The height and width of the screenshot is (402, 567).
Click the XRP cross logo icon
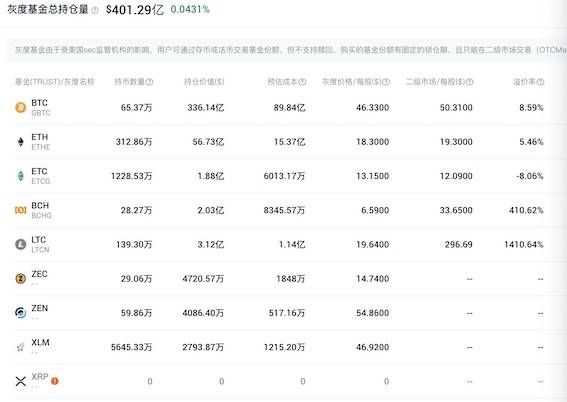pyautogui.click(x=21, y=381)
